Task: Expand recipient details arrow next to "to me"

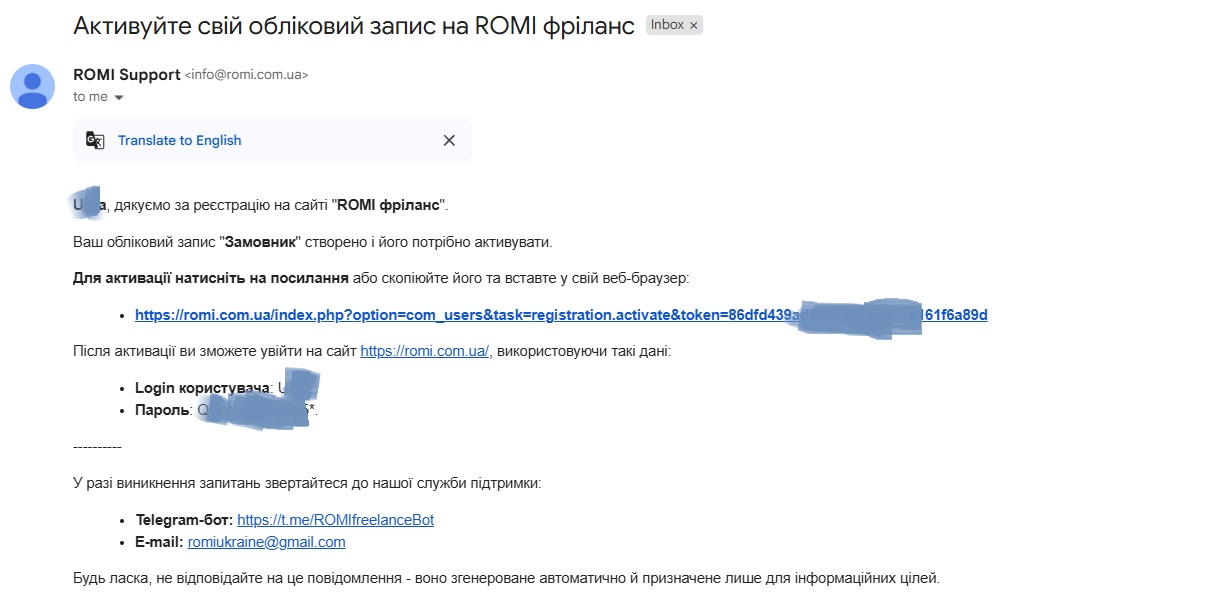Action: [119, 98]
